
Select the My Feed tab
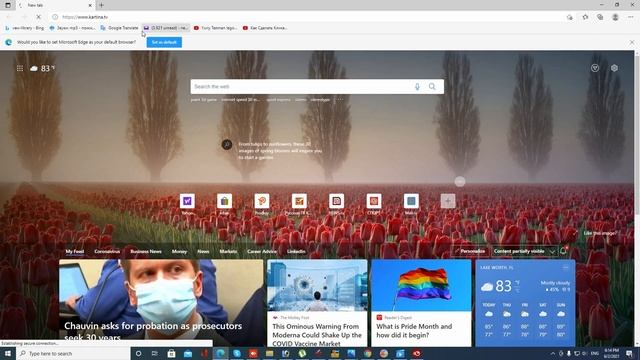(75, 251)
